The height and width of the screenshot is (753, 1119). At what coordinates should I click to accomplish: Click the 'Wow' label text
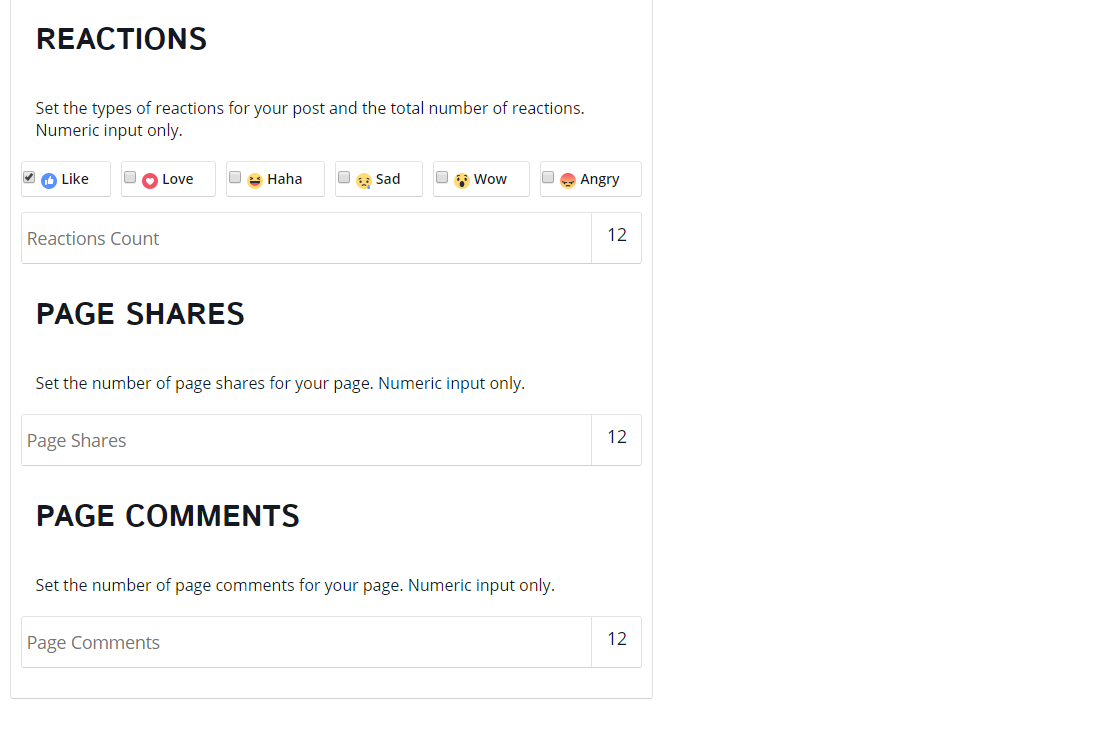(x=490, y=179)
